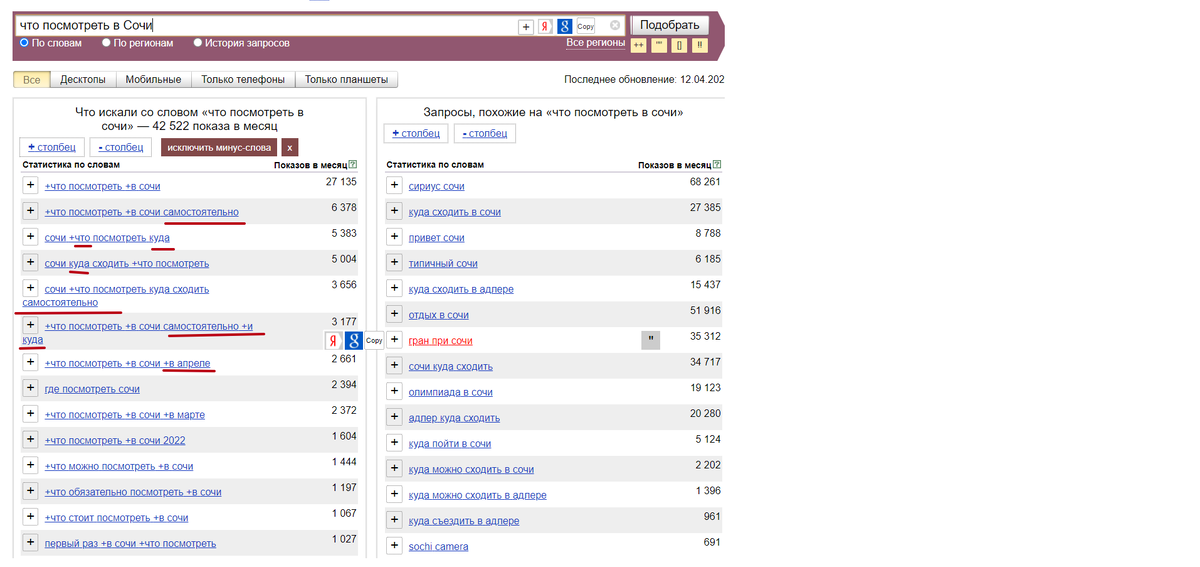Click the grey quote icon in the 'гран при сочи' row
Screen dimensions: 1200x567
(650, 340)
